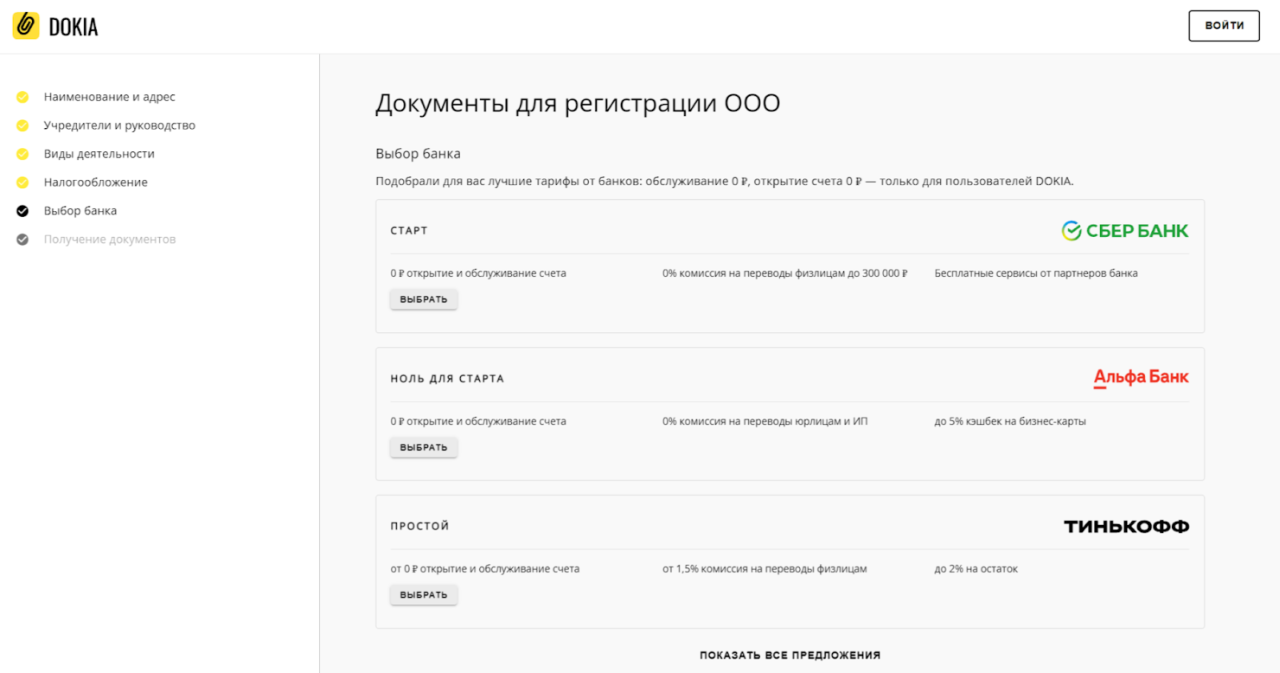The width and height of the screenshot is (1280, 673).
Task: Click the Выбор банка section subheading
Action: coord(418,154)
